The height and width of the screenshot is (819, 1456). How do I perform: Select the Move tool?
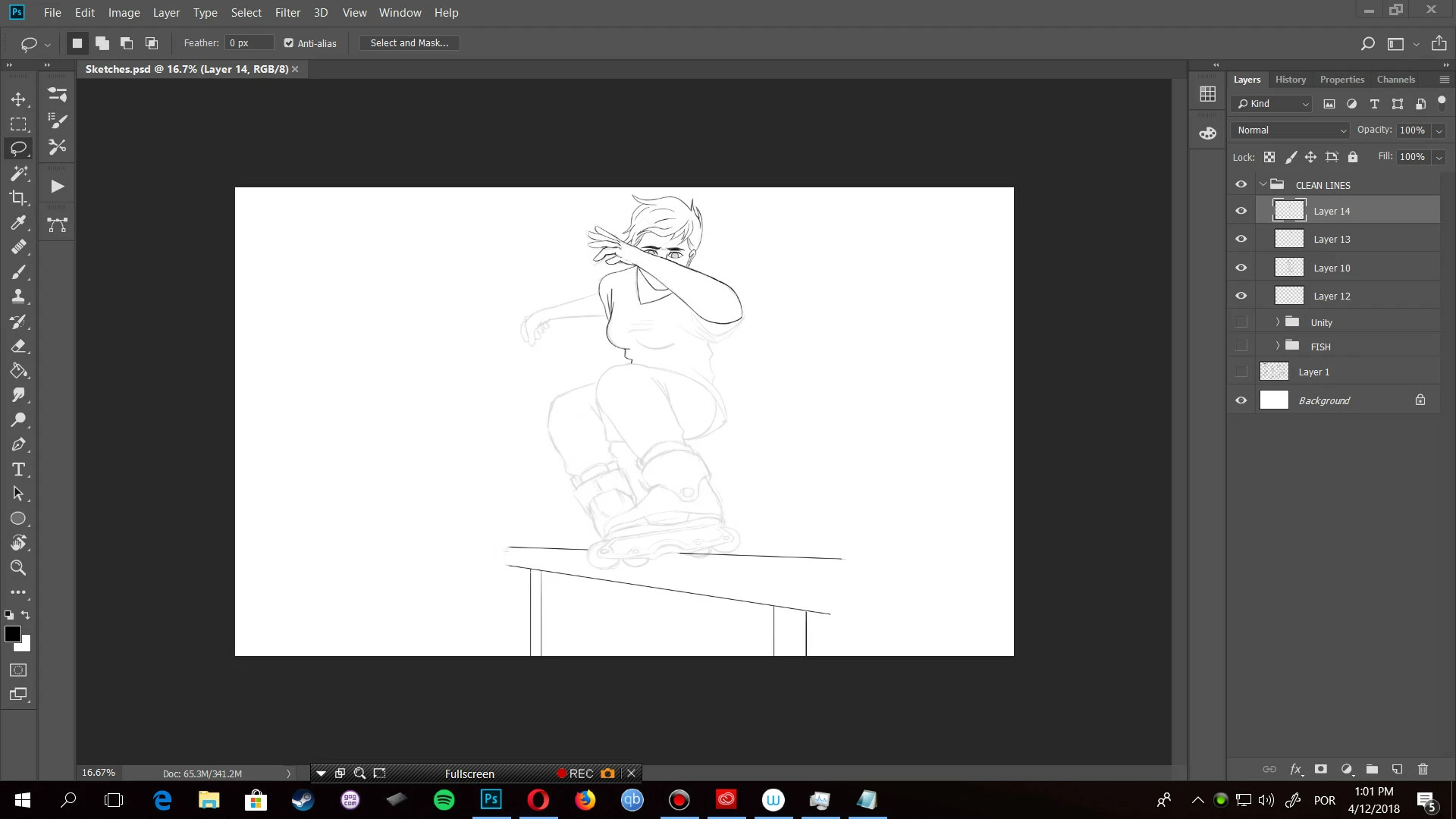click(x=18, y=99)
